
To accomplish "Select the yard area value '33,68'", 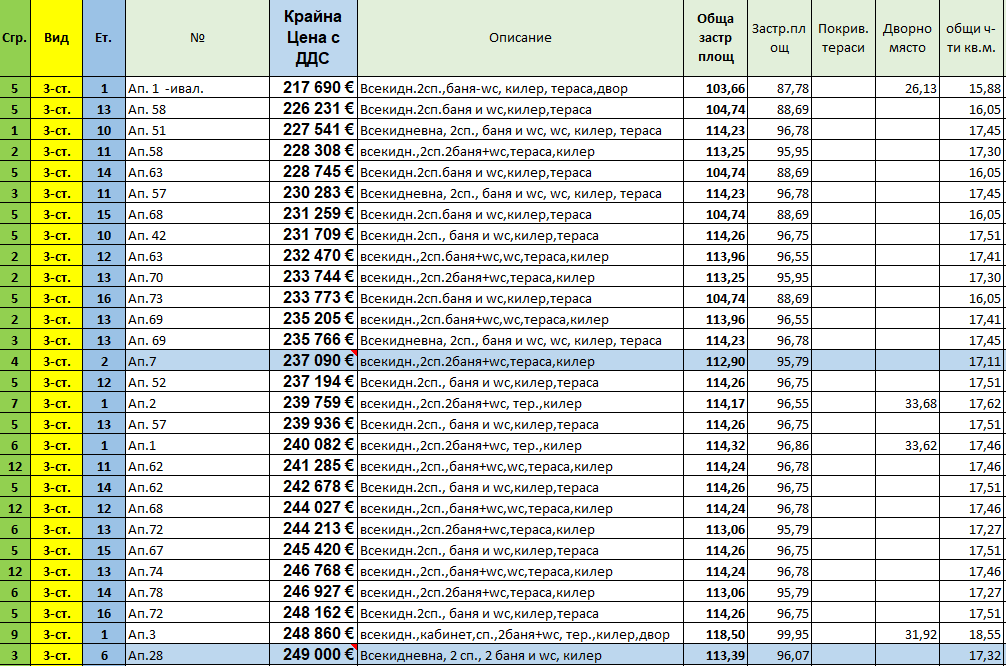I will pyautogui.click(x=907, y=404).
